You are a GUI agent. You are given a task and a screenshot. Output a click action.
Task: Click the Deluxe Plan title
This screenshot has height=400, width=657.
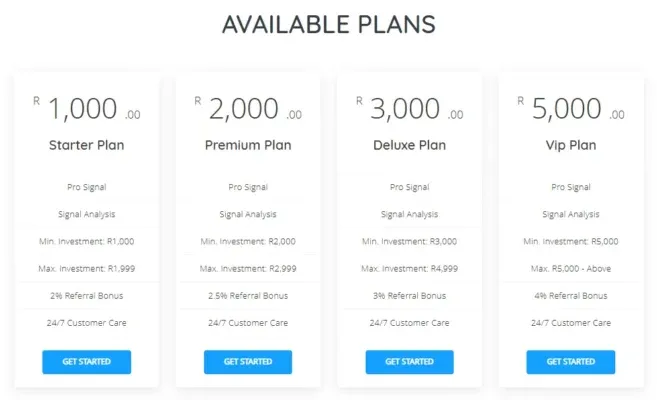[x=409, y=145]
